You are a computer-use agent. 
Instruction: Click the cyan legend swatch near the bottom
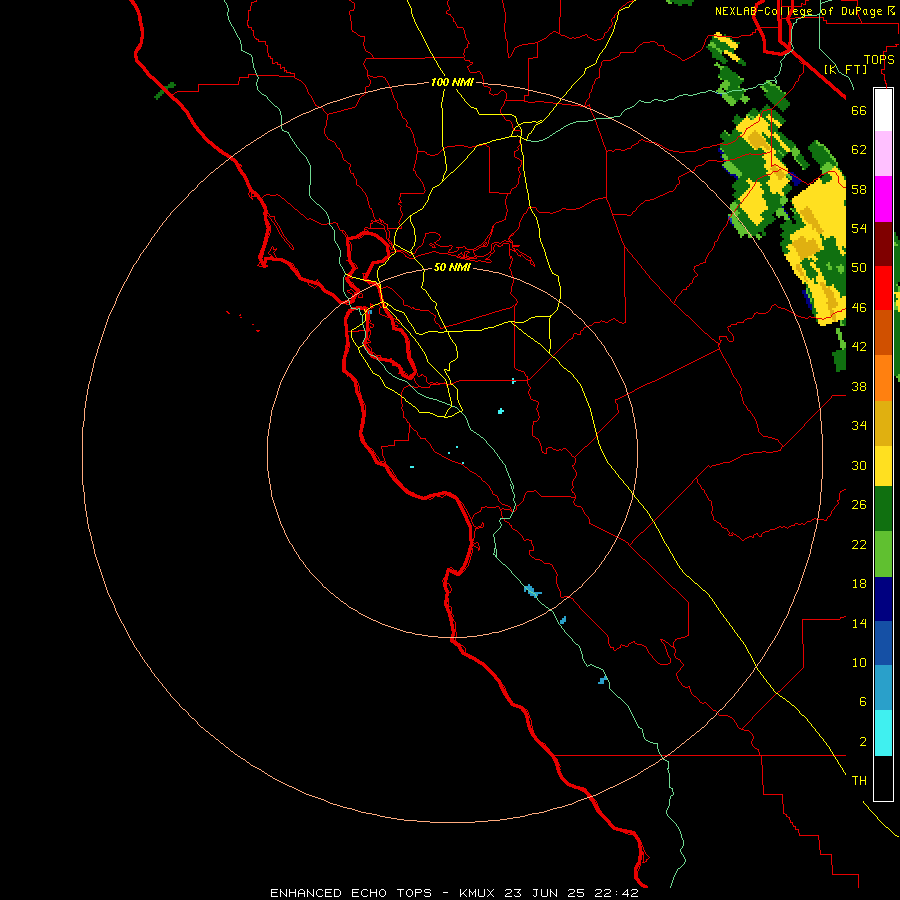[x=883, y=732]
